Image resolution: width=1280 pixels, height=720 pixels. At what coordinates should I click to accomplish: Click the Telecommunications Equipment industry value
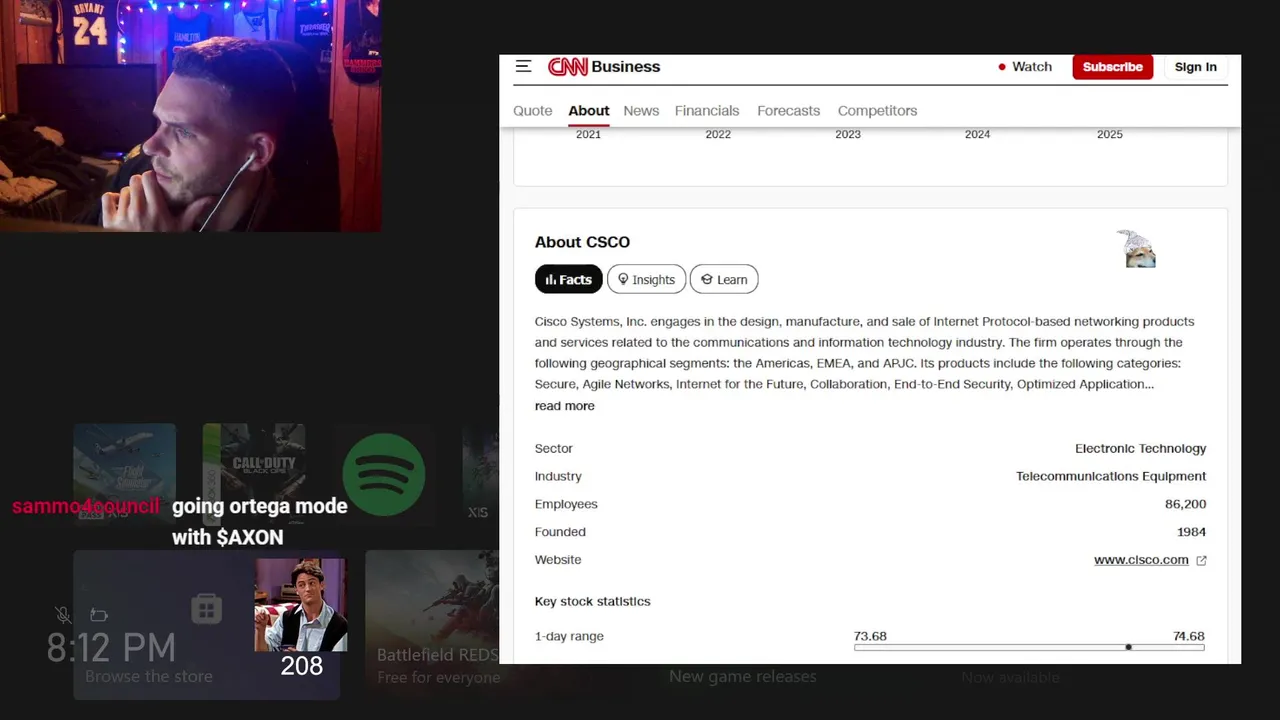click(1111, 476)
